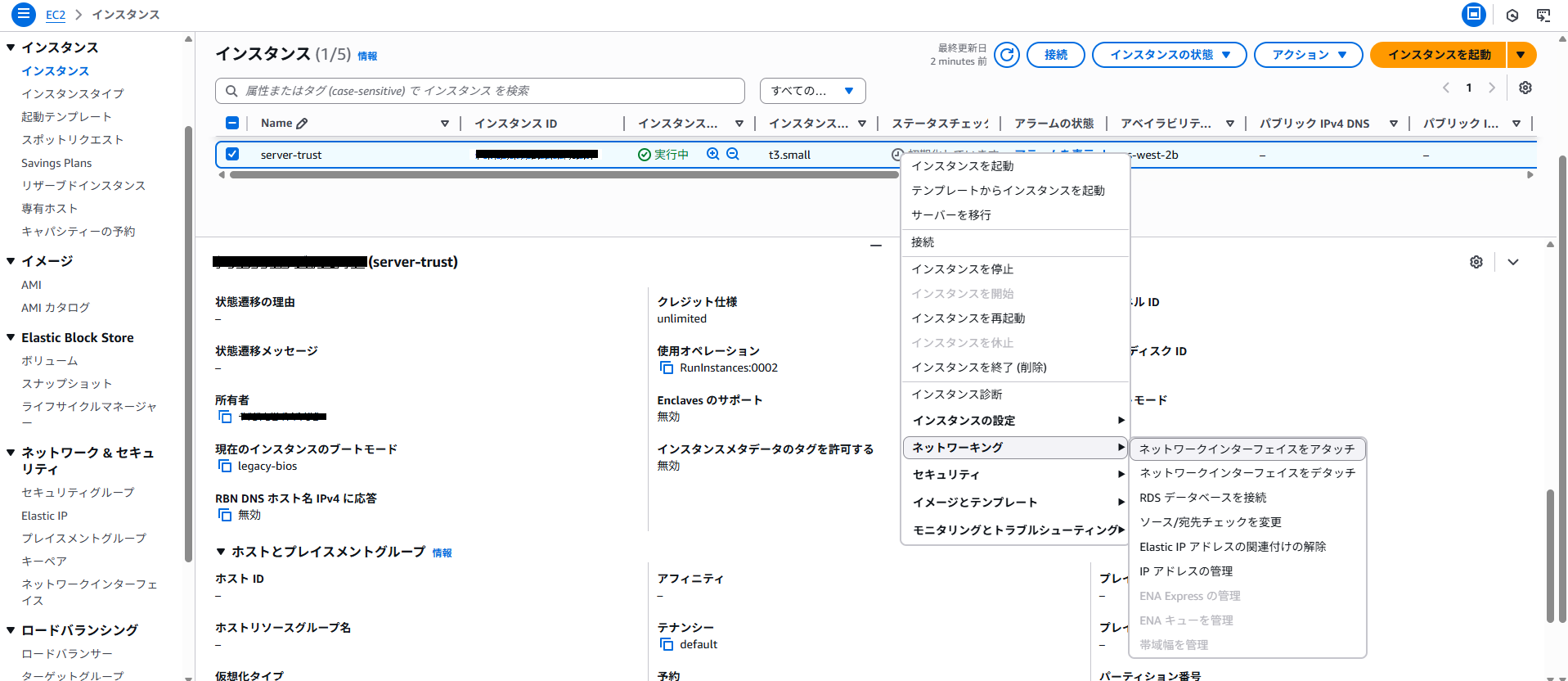
Task: Click the instance search input field
Action: pyautogui.click(x=480, y=91)
